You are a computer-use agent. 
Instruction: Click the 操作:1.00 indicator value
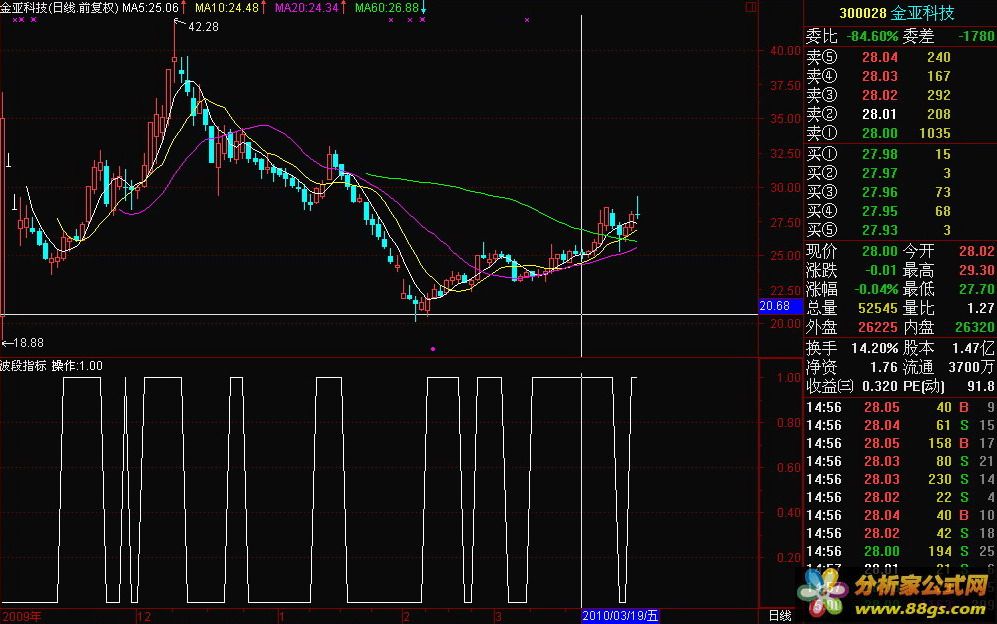click(77, 366)
